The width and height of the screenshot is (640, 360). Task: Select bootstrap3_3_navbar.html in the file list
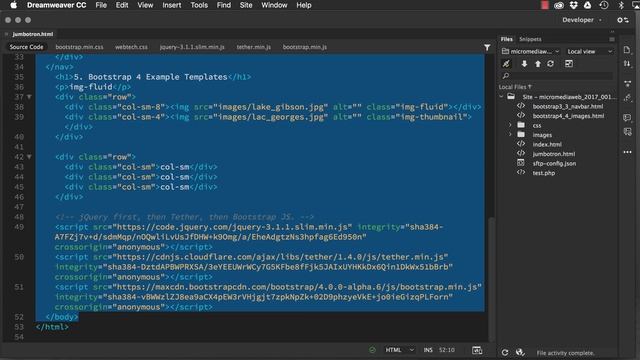point(567,106)
